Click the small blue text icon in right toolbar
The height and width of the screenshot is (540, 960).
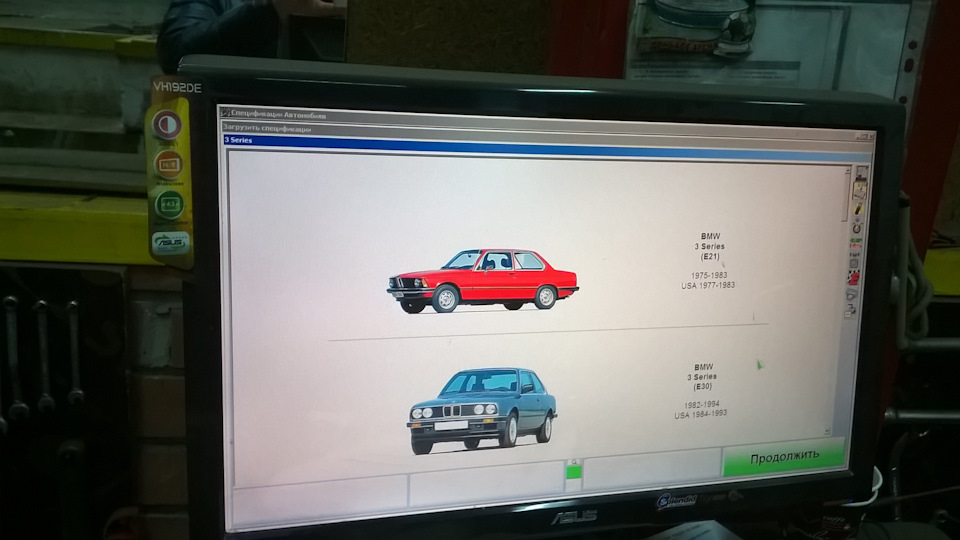click(x=855, y=255)
